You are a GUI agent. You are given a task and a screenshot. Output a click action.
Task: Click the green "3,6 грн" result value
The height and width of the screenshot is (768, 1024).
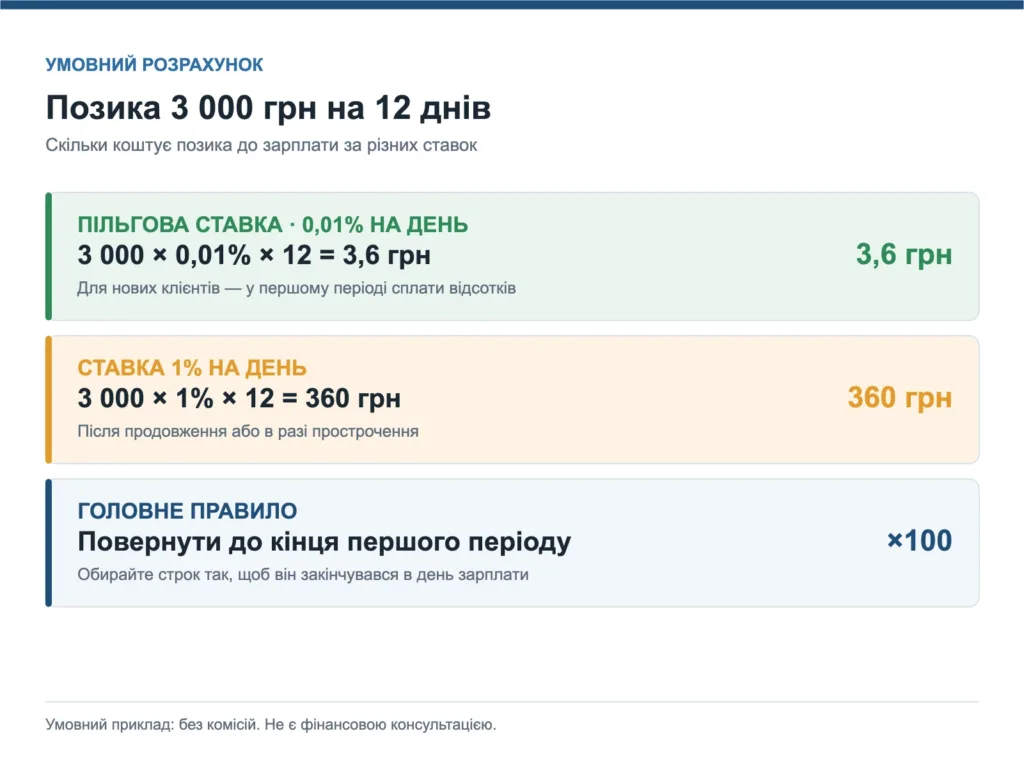point(904,255)
